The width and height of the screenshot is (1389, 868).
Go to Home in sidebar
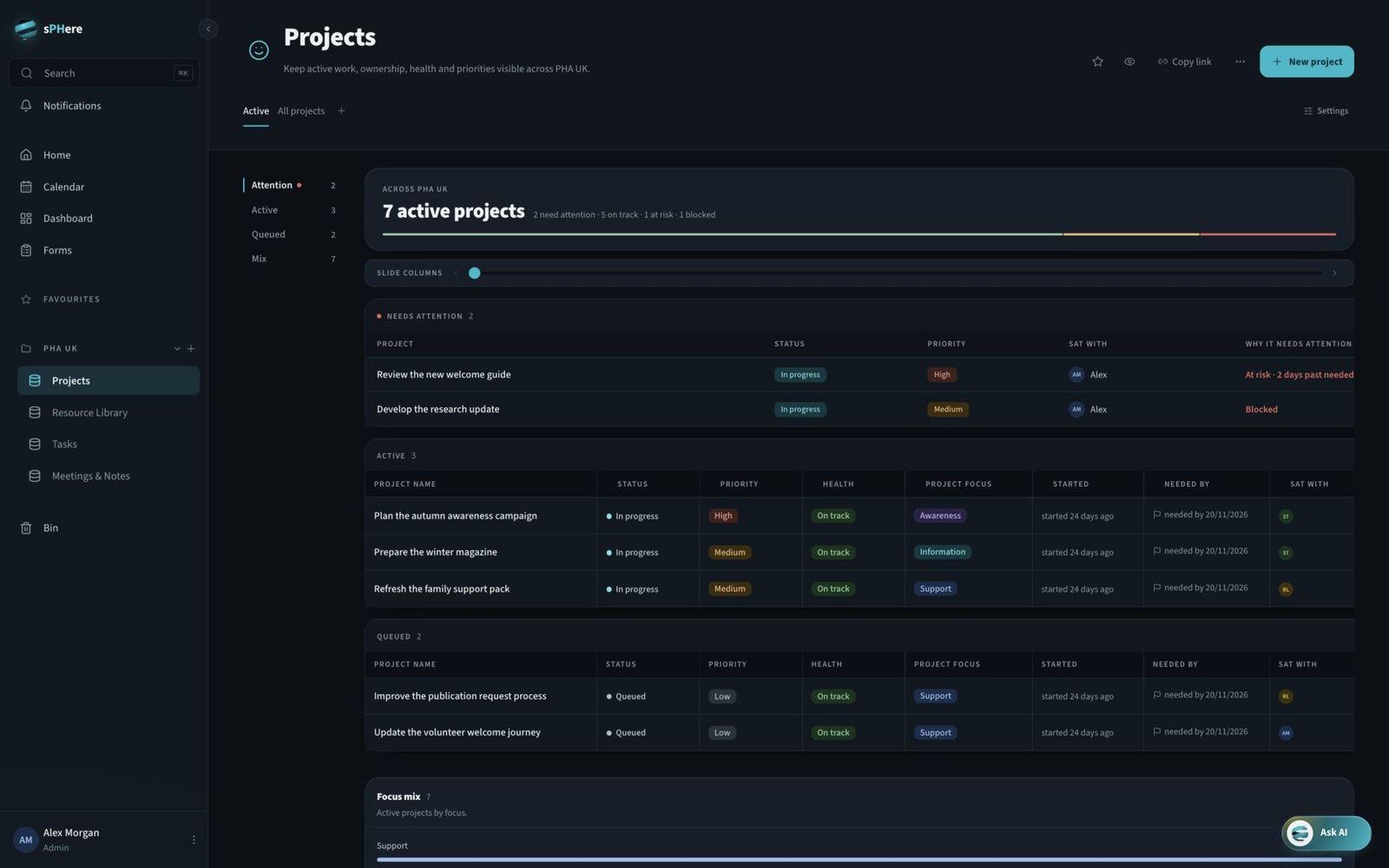coord(104,155)
